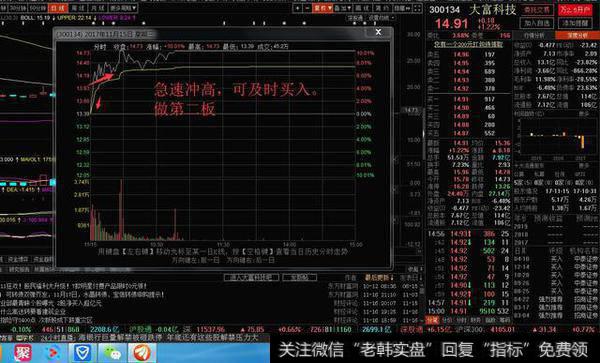This screenshot has height=363, width=600.
Task: Toggle fullscreen chart icon at toolbar end
Action: pos(417,8)
